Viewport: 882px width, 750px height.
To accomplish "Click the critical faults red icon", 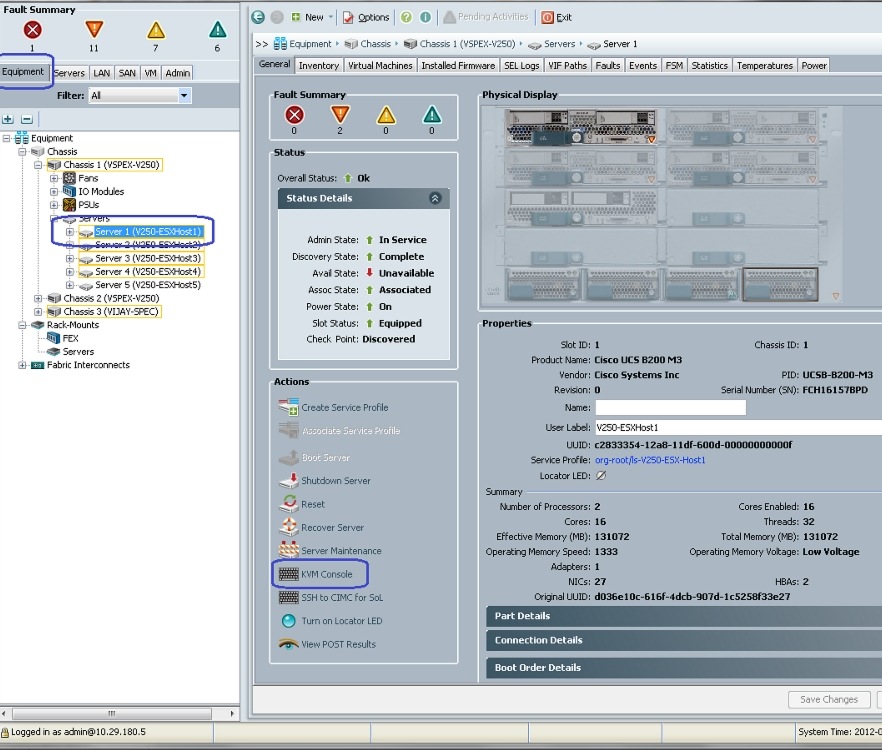I will [x=32, y=30].
